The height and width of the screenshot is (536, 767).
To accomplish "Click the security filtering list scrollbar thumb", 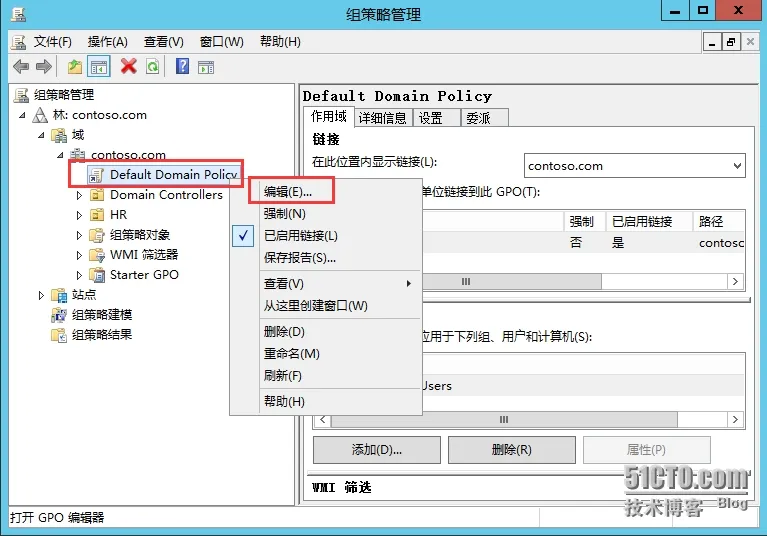I will 504,420.
